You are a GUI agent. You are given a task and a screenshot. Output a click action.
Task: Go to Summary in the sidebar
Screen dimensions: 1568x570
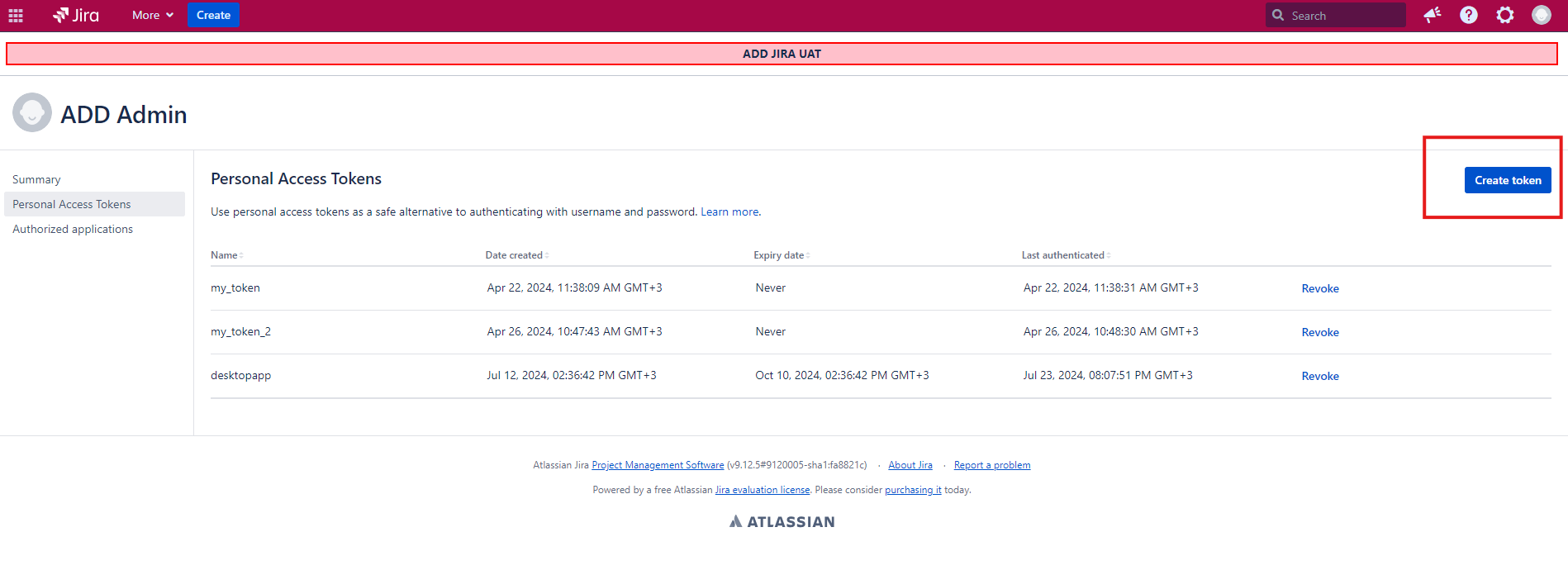tap(36, 180)
